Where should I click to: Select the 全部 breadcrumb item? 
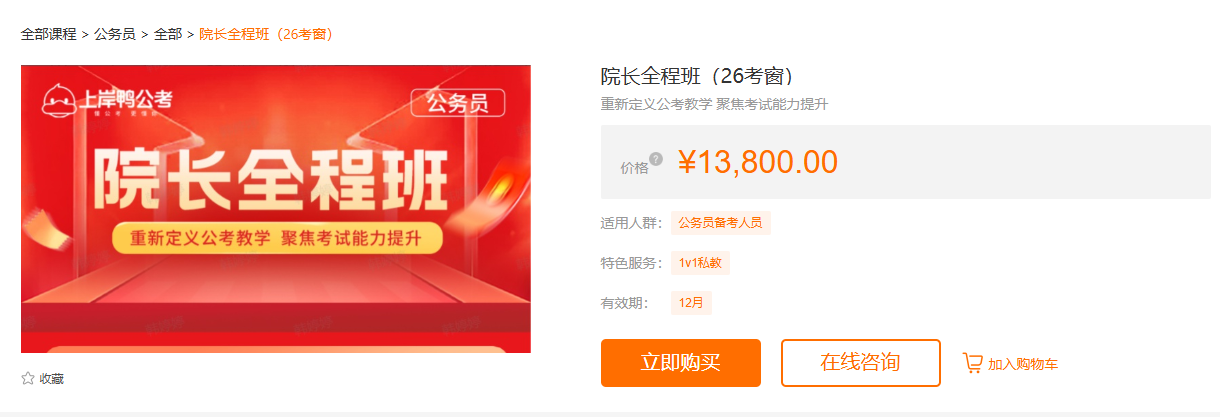pos(168,34)
